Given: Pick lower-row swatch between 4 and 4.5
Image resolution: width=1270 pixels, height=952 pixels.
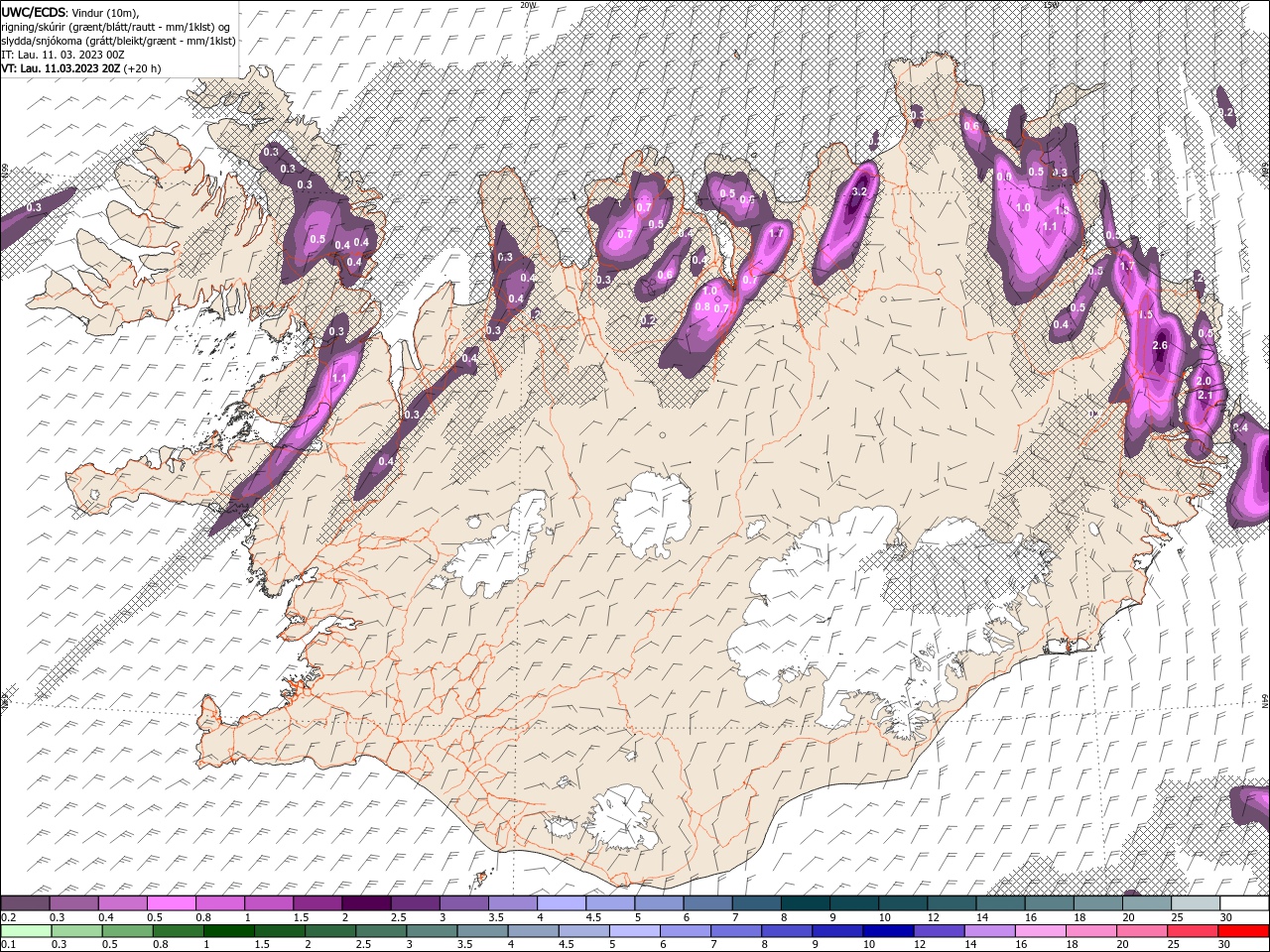Looking at the screenshot, I should click(533, 931).
